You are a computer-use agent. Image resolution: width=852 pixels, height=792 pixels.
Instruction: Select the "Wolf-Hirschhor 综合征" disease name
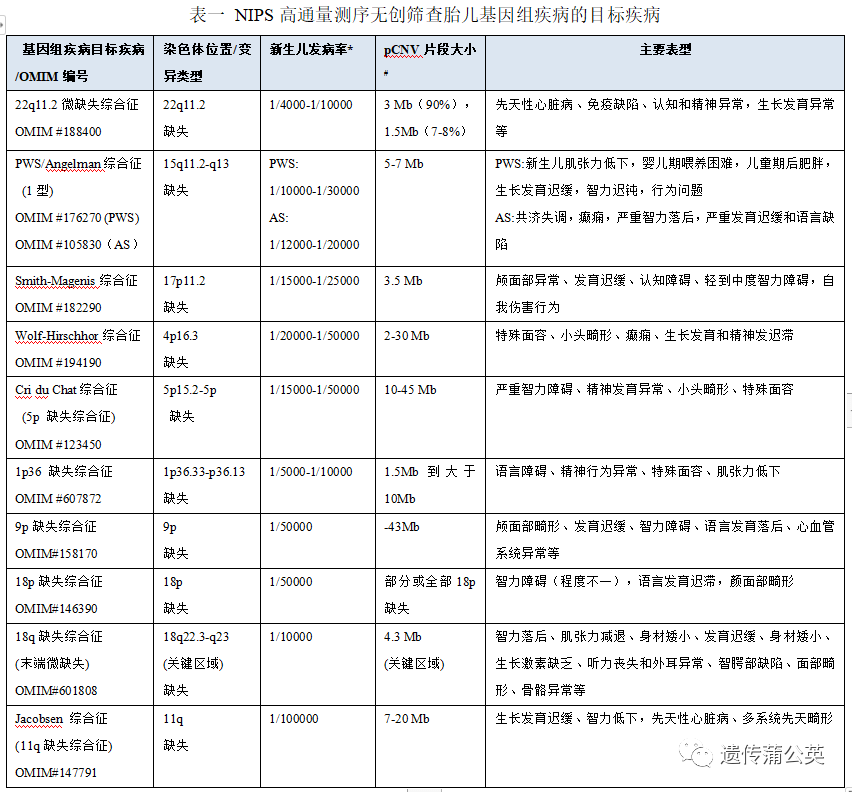(x=78, y=336)
